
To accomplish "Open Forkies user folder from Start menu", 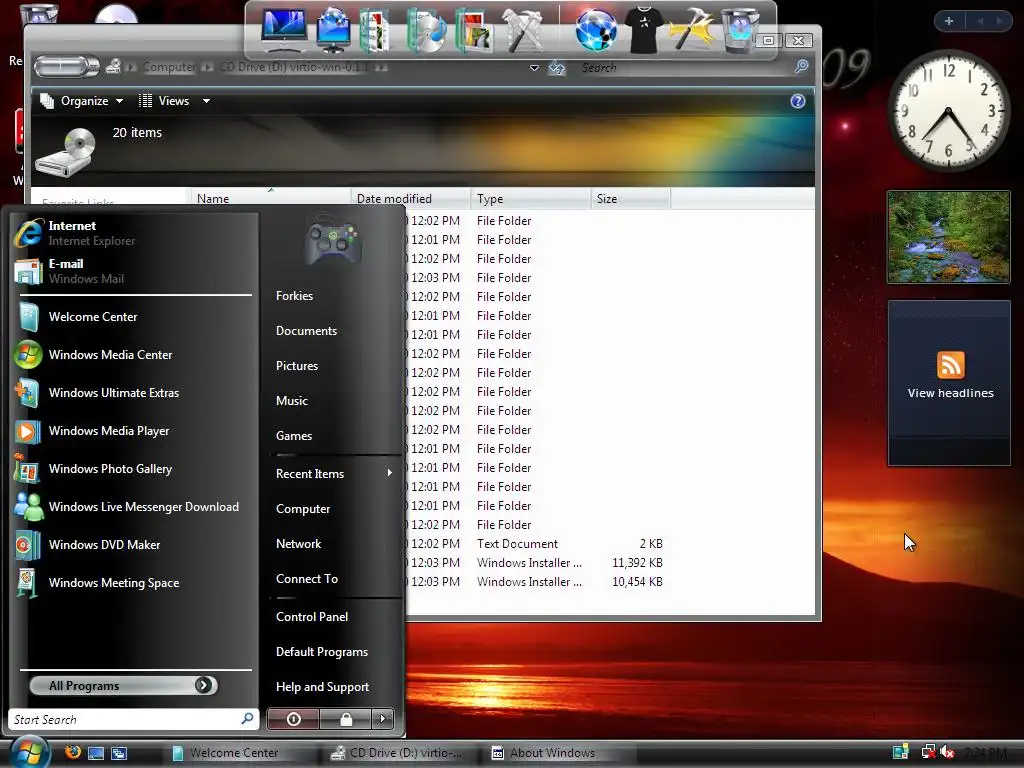I will click(295, 296).
